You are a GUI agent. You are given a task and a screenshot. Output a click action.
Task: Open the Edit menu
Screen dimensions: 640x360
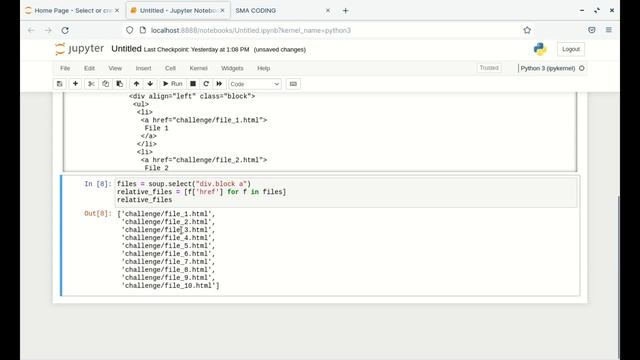89,68
